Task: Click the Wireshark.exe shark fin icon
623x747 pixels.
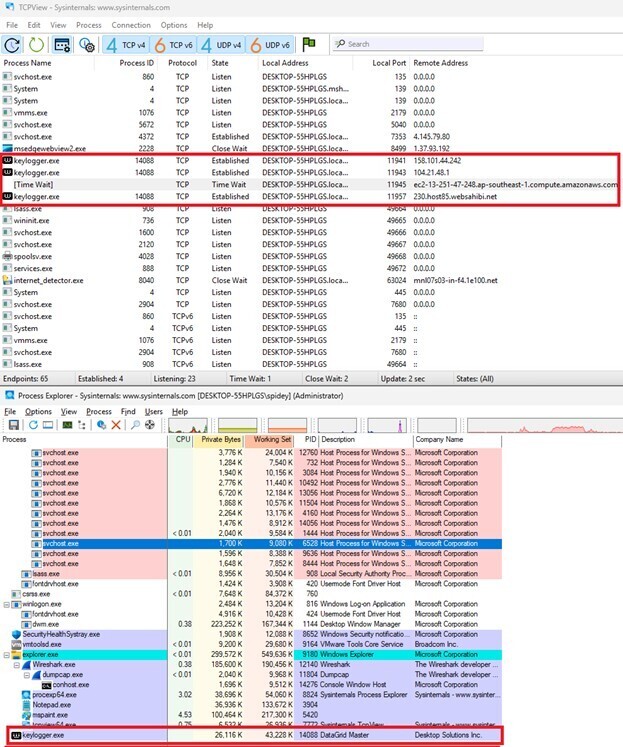Action: click(x=26, y=665)
